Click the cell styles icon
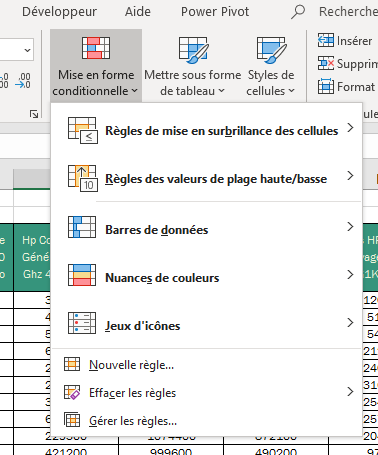Screen dimensions: 378x455 coord(271,50)
